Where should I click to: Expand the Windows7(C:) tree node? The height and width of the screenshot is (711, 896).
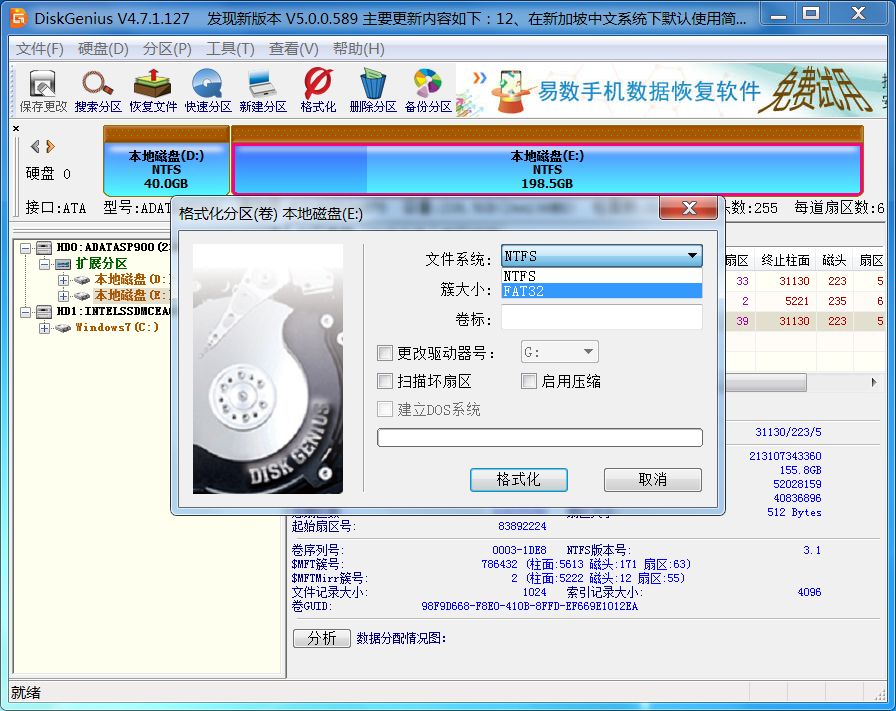45,328
